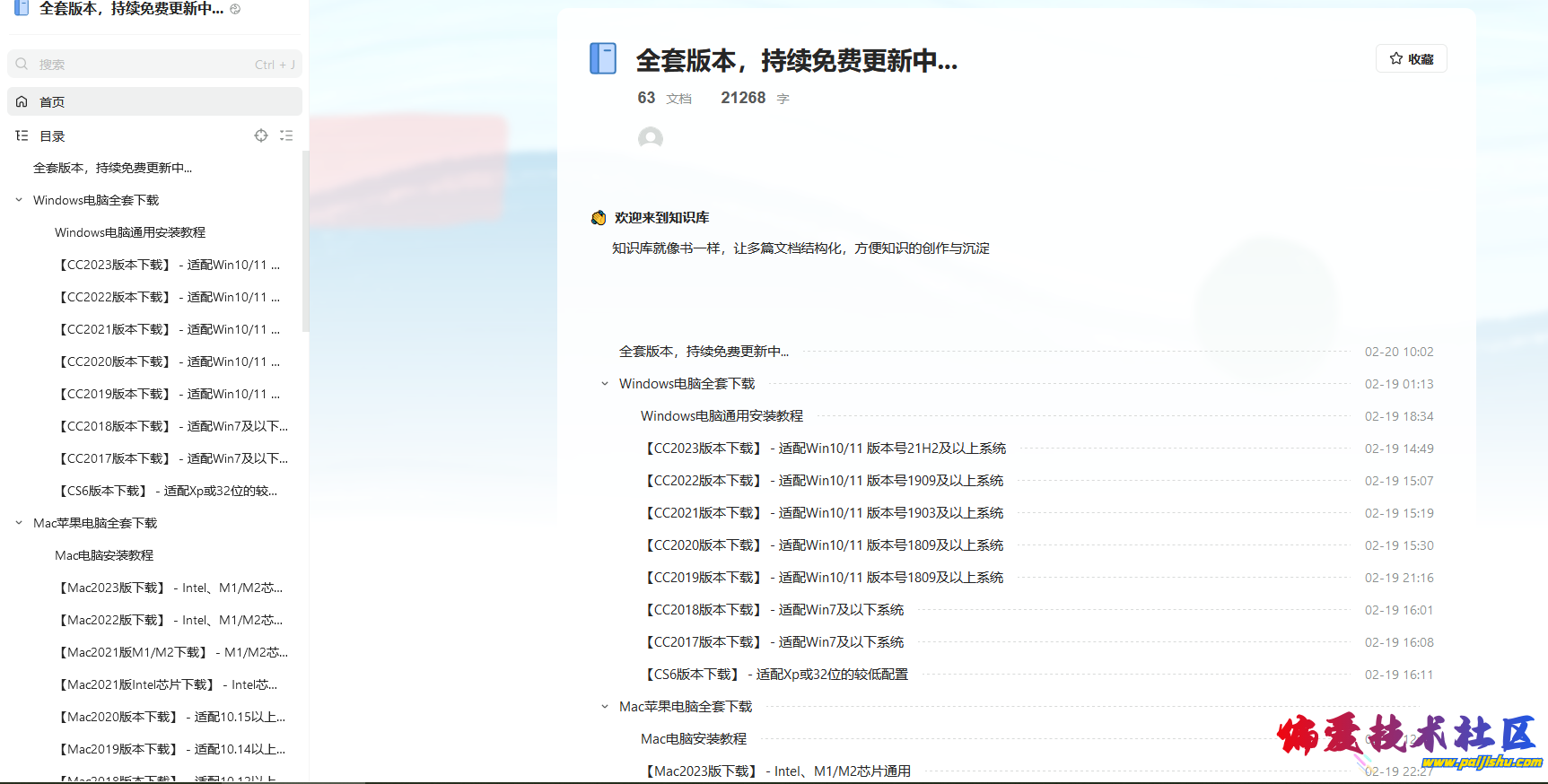Collapse Mac苹果电脑全套下载 in the main list

(x=605, y=707)
